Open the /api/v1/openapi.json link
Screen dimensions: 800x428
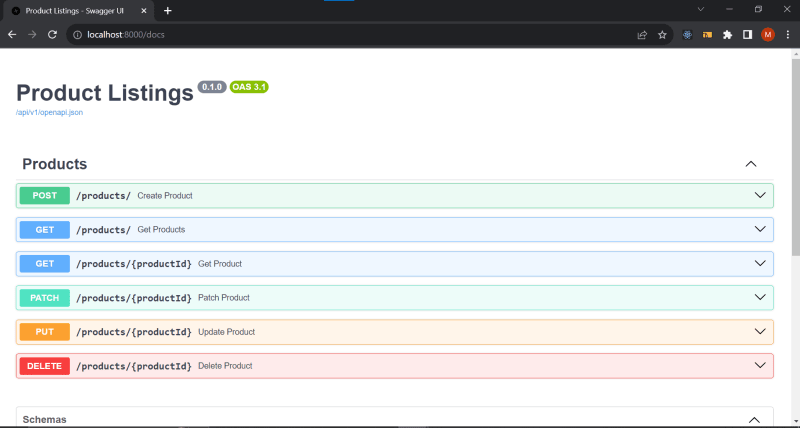(x=49, y=112)
